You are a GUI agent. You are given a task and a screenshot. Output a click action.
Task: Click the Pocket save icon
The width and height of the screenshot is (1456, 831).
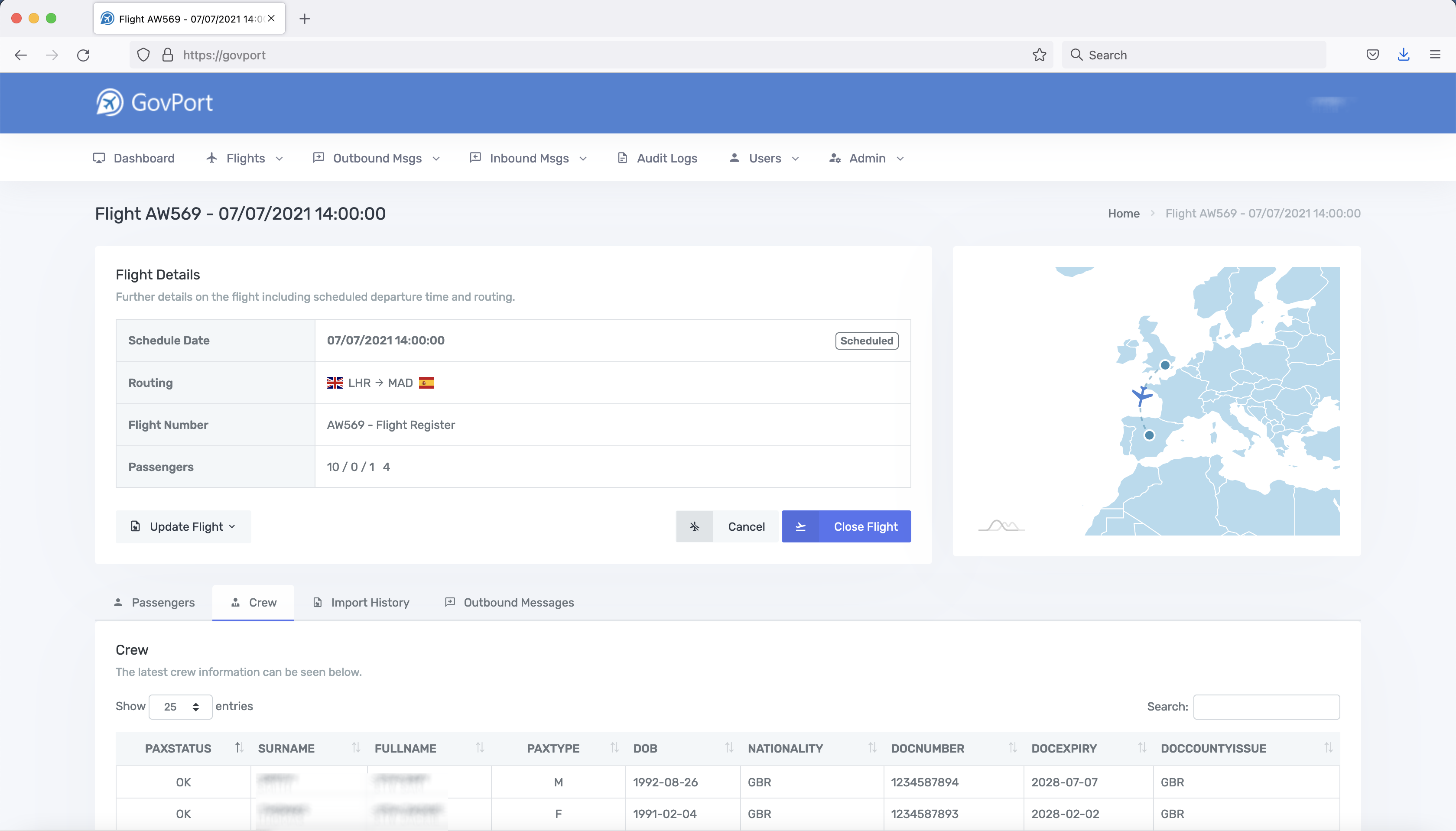1373,55
